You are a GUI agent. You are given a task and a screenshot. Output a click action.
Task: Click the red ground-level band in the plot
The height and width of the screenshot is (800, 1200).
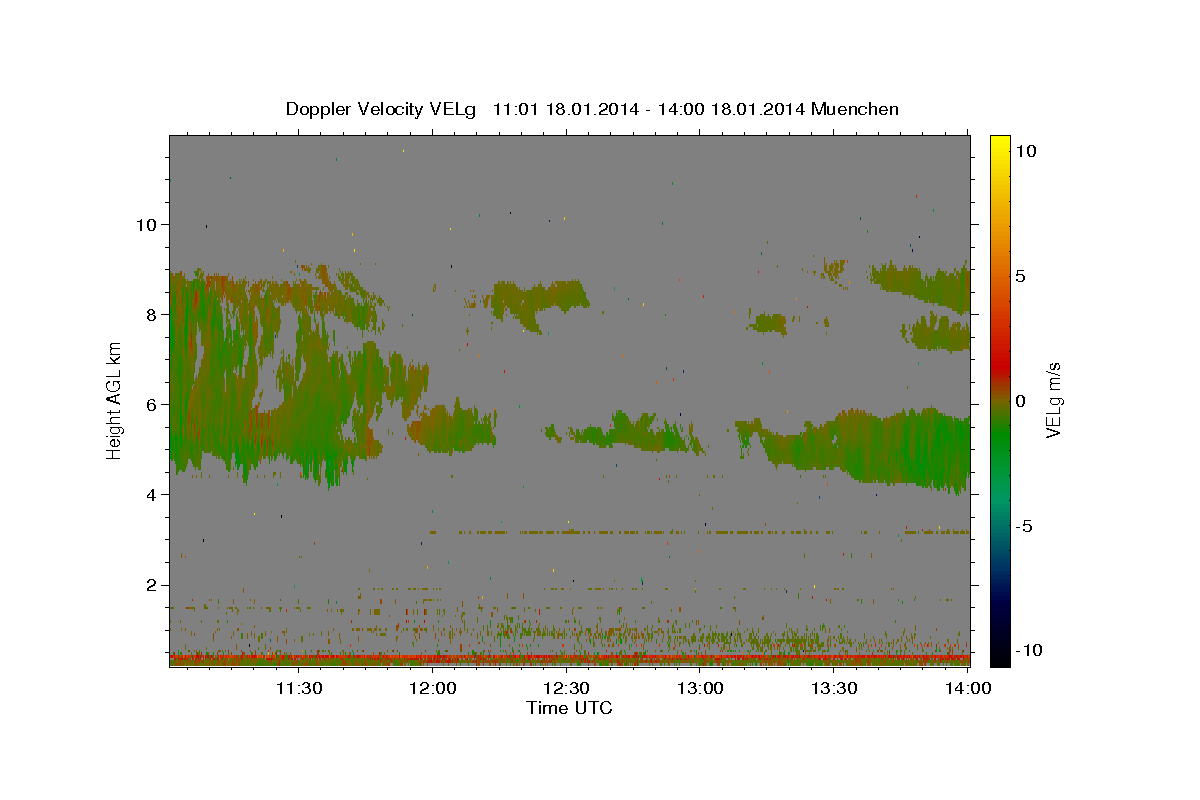pyautogui.click(x=569, y=658)
